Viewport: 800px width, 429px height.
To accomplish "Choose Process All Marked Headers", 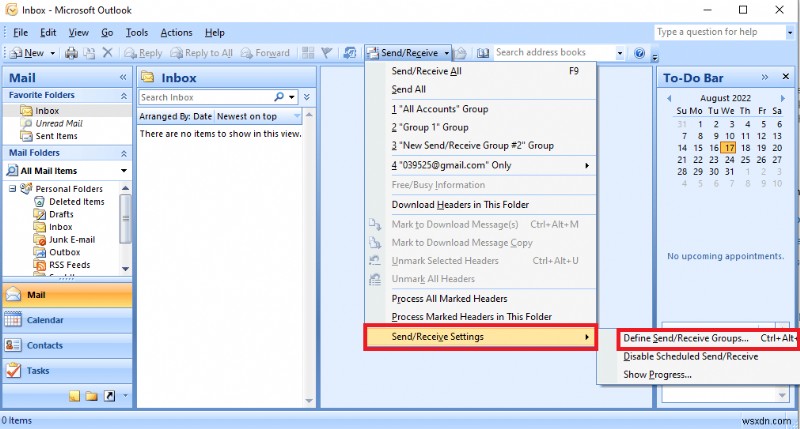I will (x=481, y=298).
